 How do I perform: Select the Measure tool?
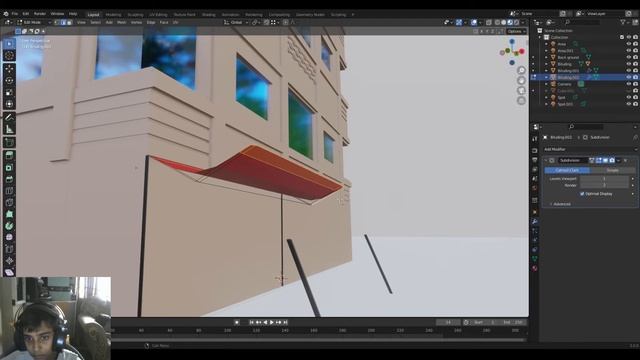(x=9, y=129)
